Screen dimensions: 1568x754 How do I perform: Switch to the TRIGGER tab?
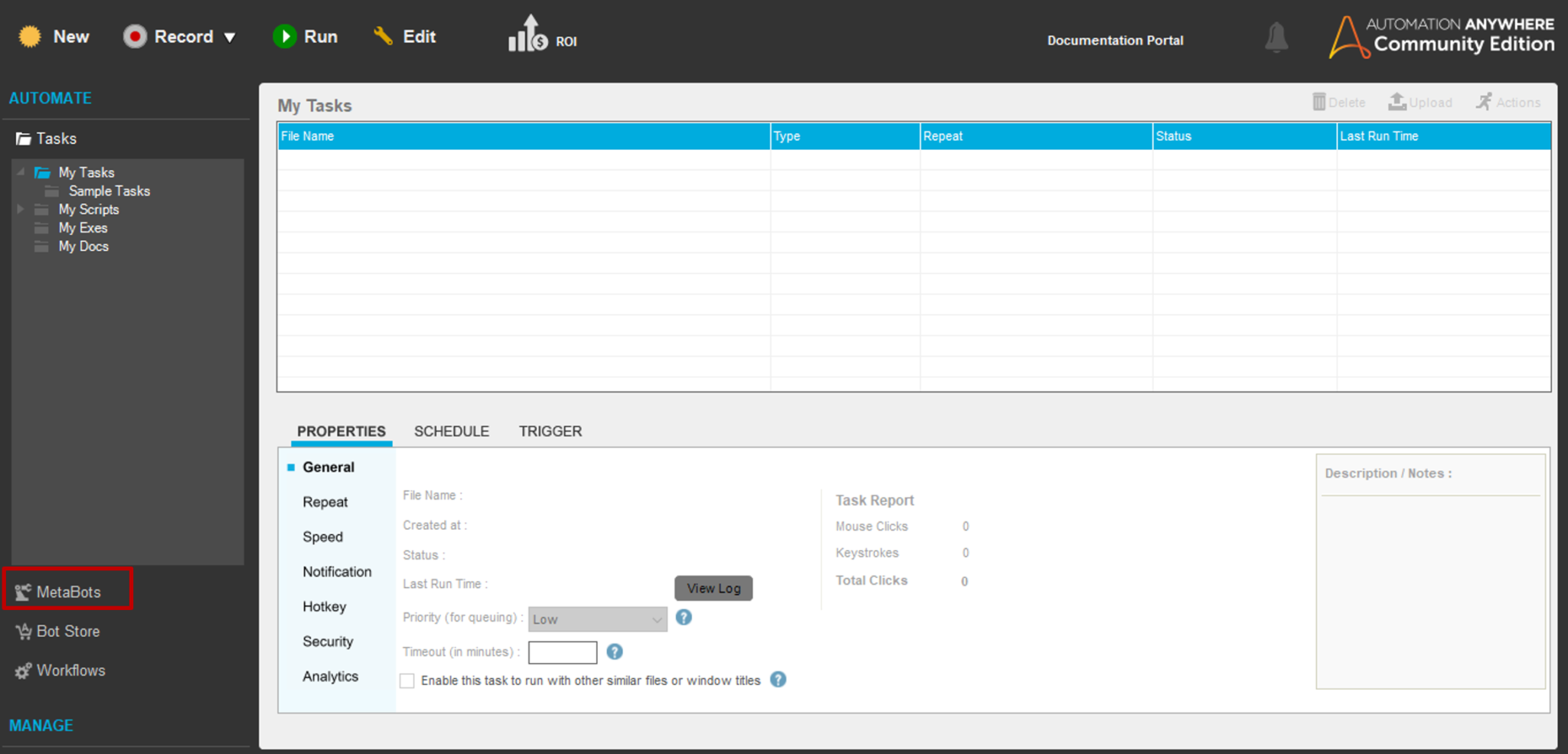coord(550,431)
